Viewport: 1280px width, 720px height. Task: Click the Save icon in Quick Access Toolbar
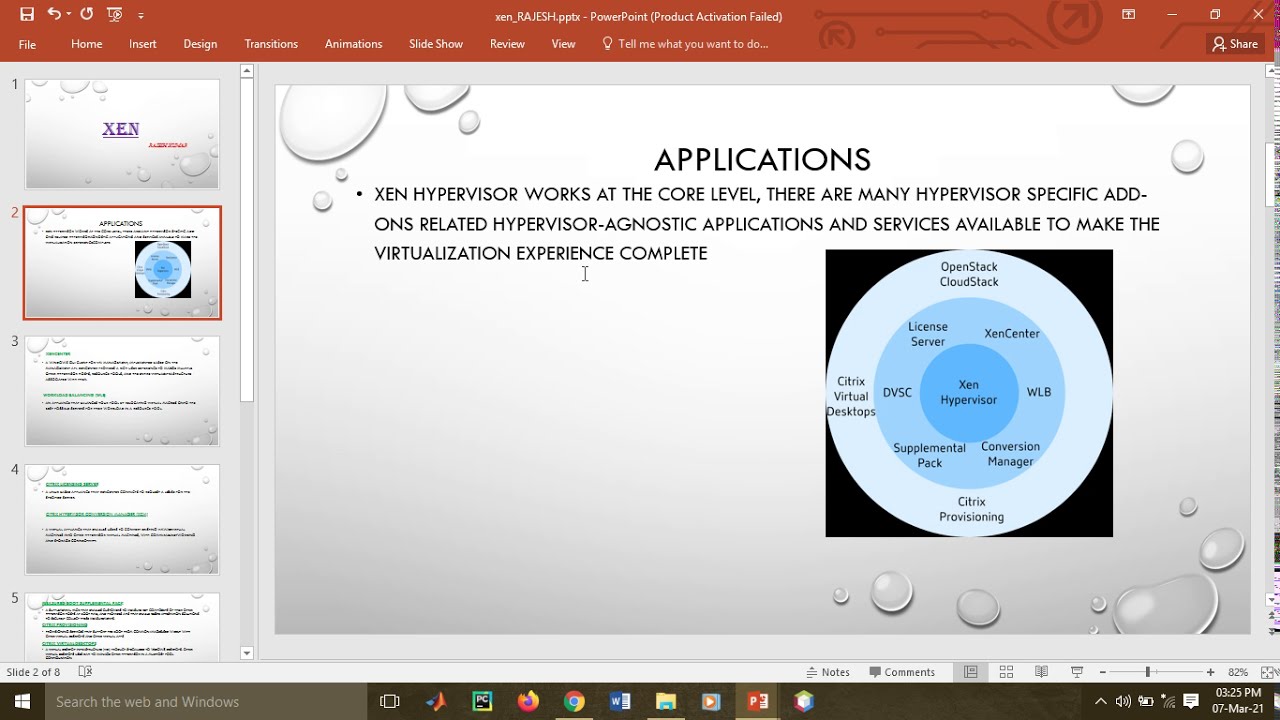pos(27,14)
